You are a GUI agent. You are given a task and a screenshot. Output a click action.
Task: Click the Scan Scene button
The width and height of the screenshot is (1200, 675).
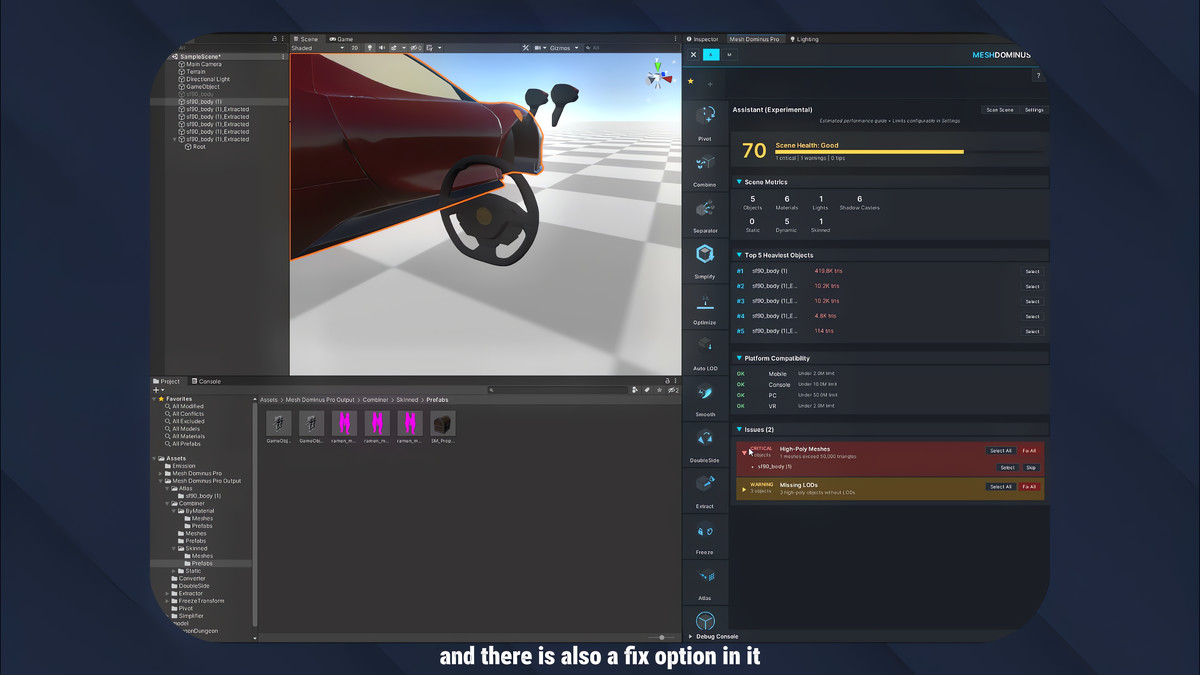1001,110
